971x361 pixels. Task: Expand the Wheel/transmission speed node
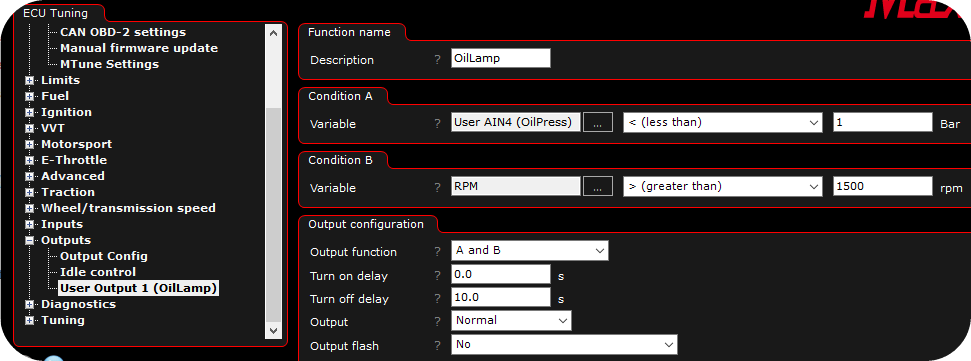pos(29,209)
